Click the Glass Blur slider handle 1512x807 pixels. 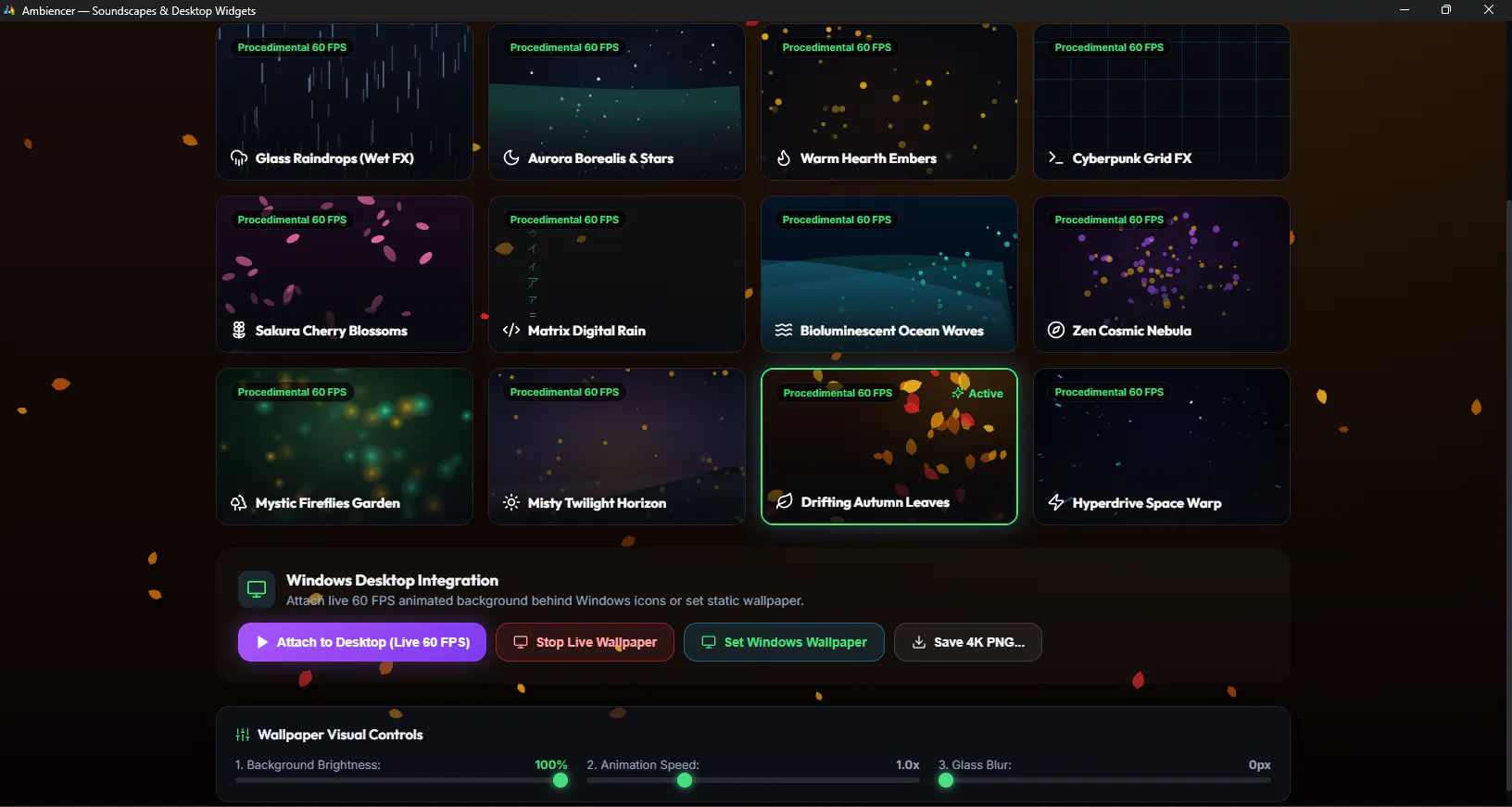(946, 780)
